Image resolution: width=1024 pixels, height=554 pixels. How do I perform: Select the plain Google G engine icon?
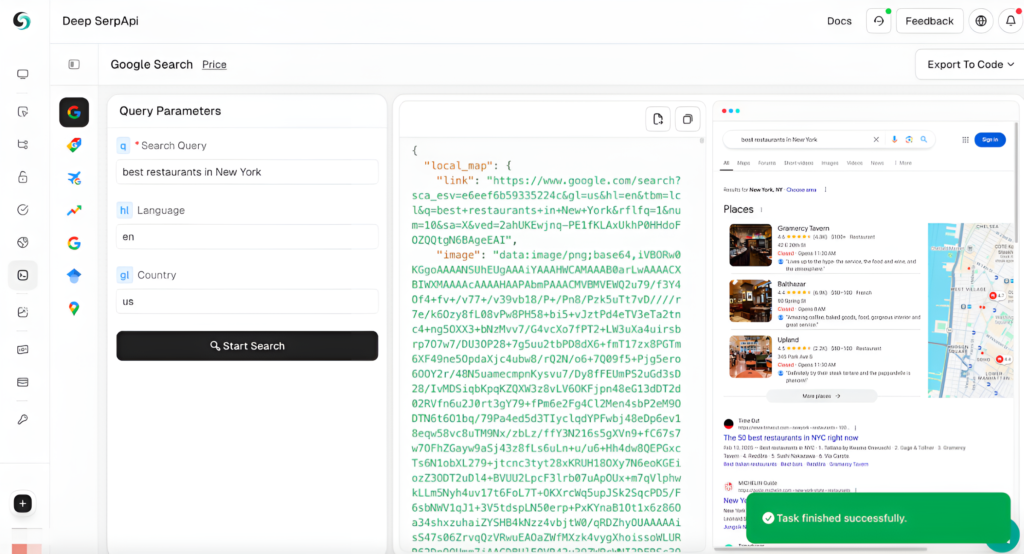(74, 243)
